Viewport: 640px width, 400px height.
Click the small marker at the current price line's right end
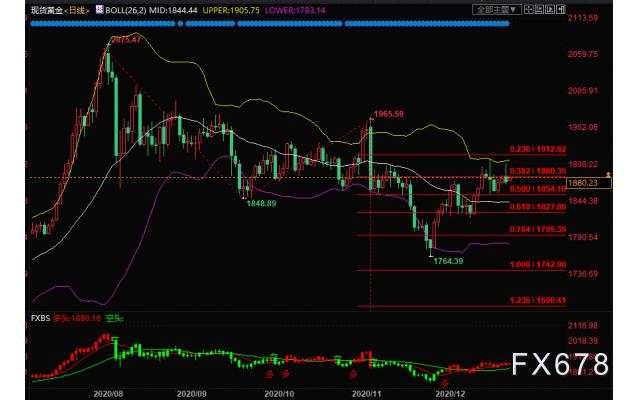point(609,175)
